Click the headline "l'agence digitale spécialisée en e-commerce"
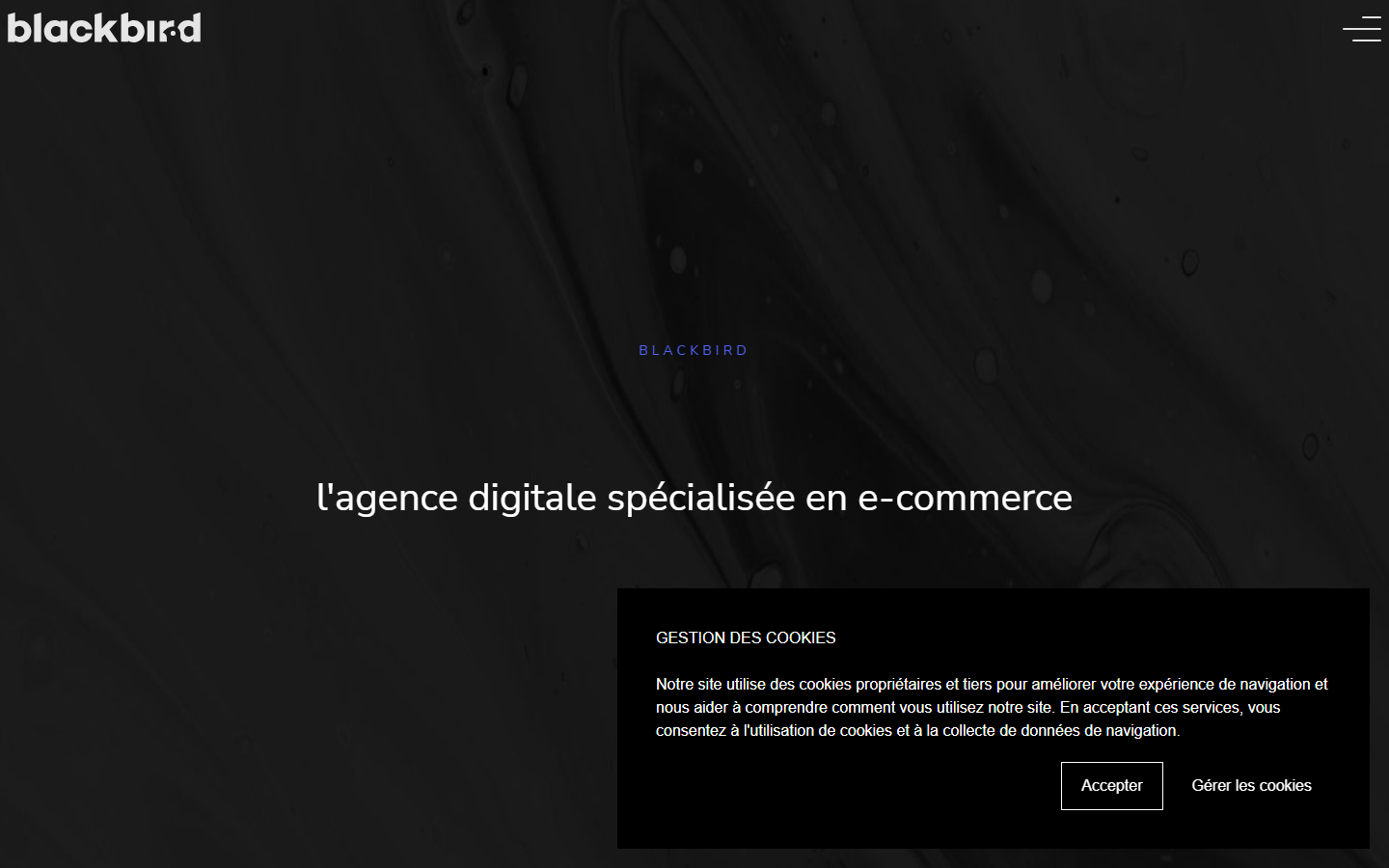The width and height of the screenshot is (1389, 868). coord(694,498)
